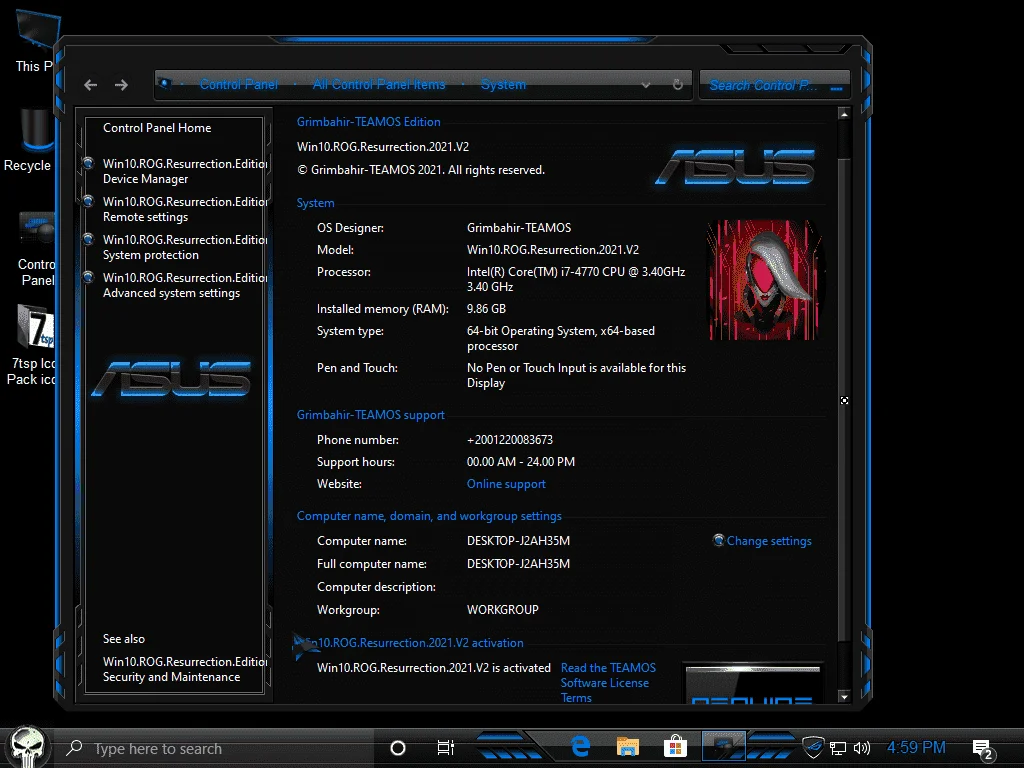1024x768 pixels.
Task: Open the notification action center
Action: [982, 749]
